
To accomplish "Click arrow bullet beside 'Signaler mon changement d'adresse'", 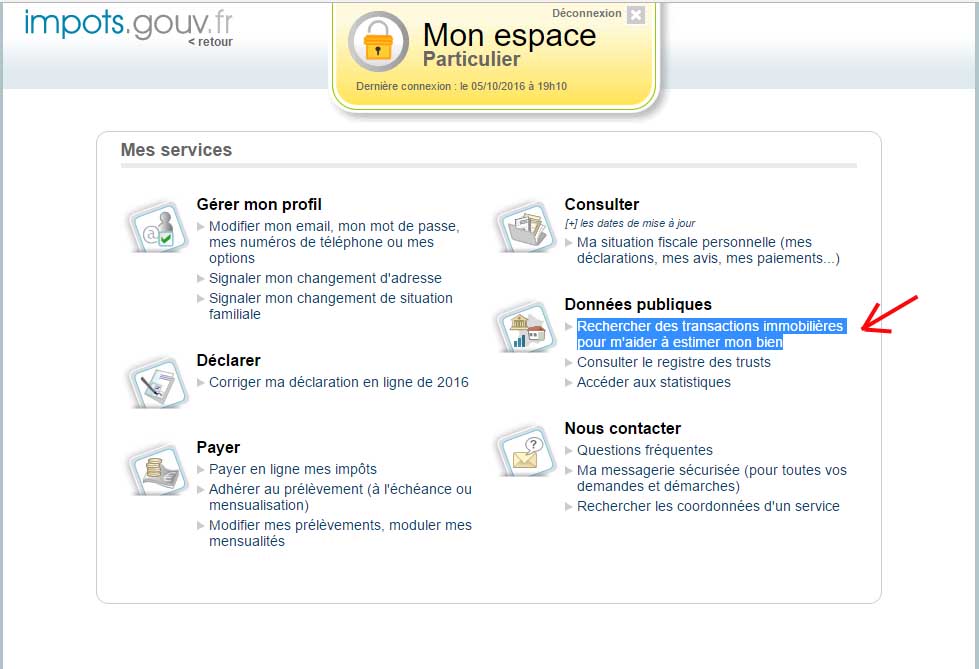I will [x=200, y=278].
